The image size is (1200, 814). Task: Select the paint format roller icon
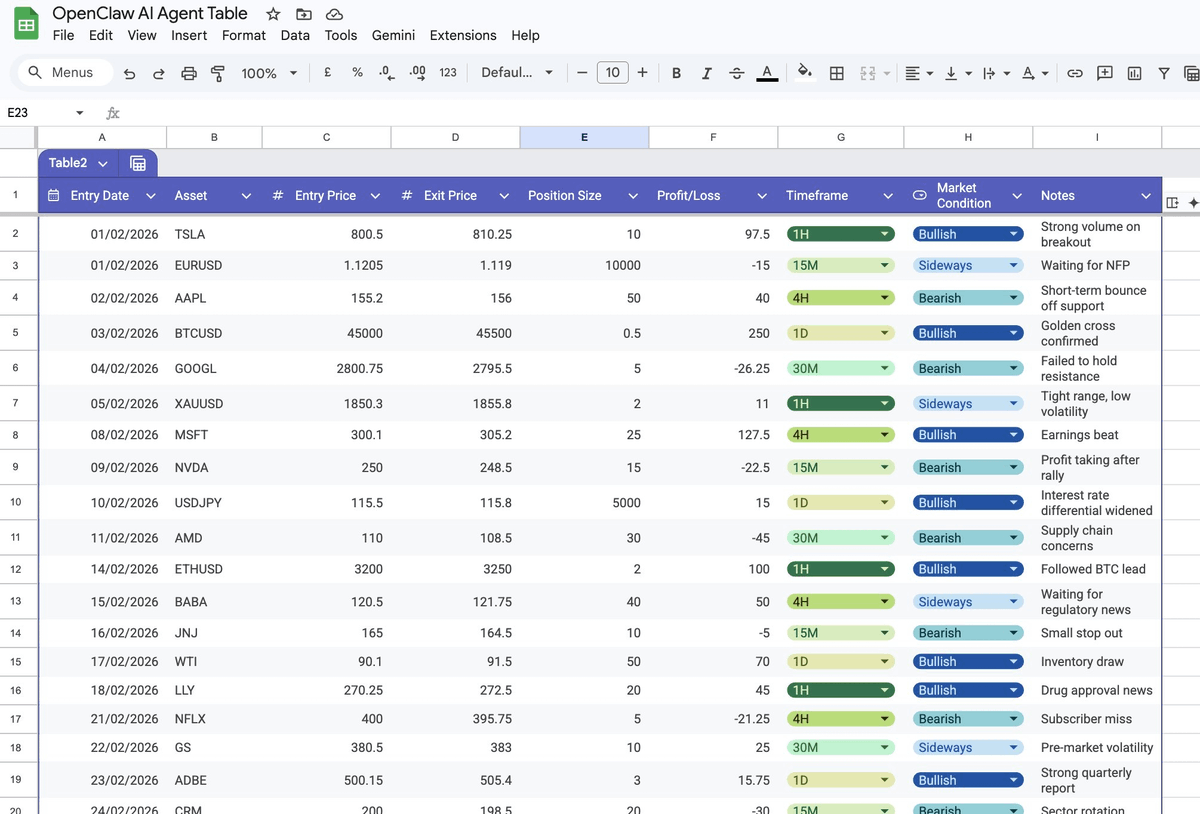click(218, 73)
